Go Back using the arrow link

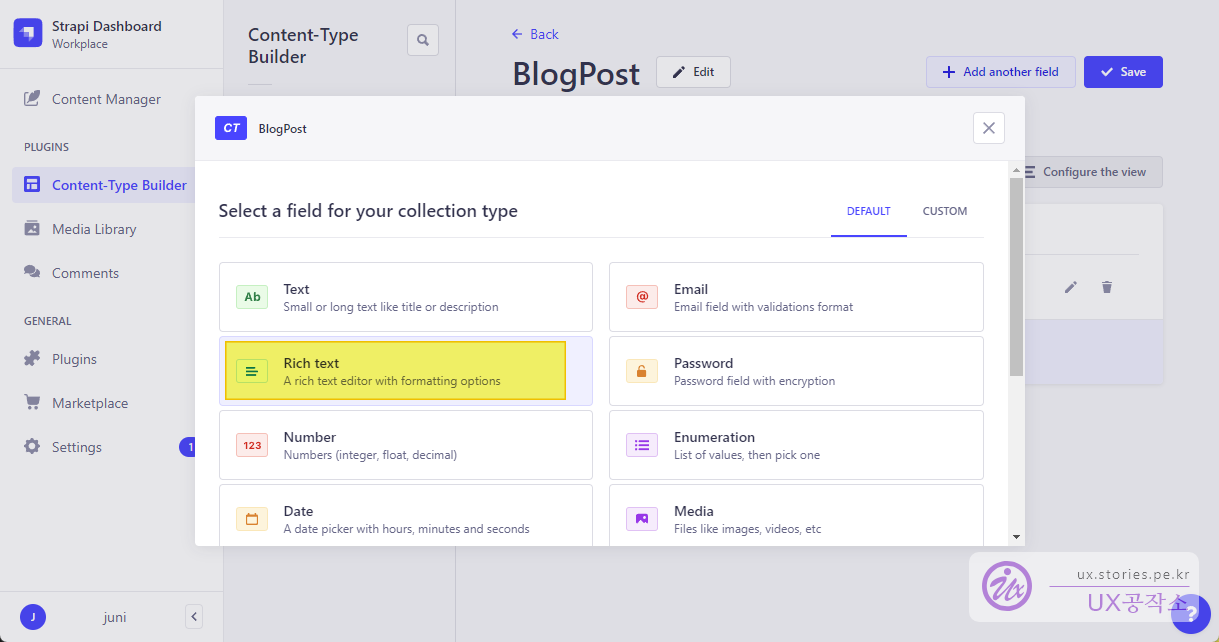click(x=535, y=34)
